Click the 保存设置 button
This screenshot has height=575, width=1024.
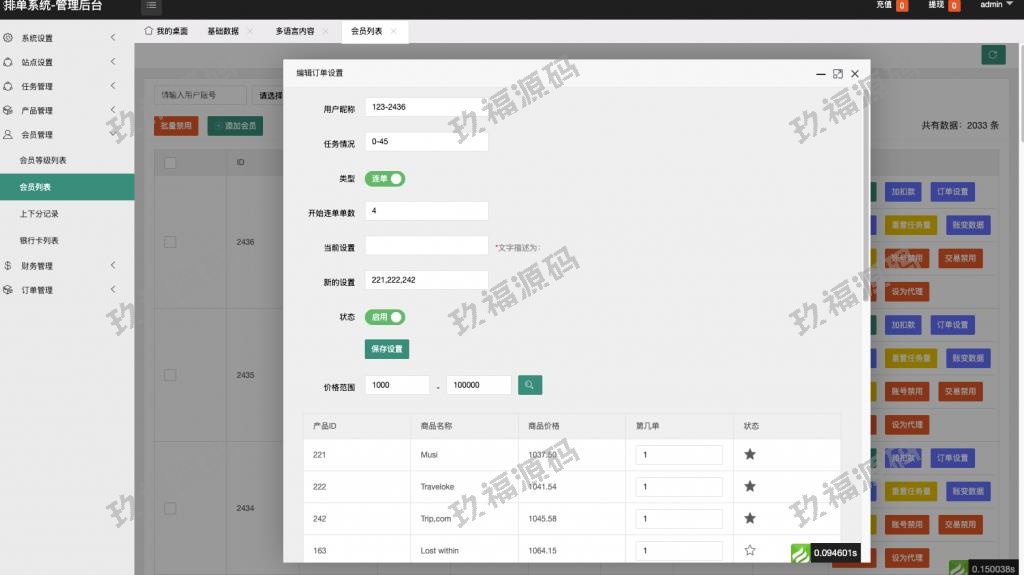click(387, 349)
